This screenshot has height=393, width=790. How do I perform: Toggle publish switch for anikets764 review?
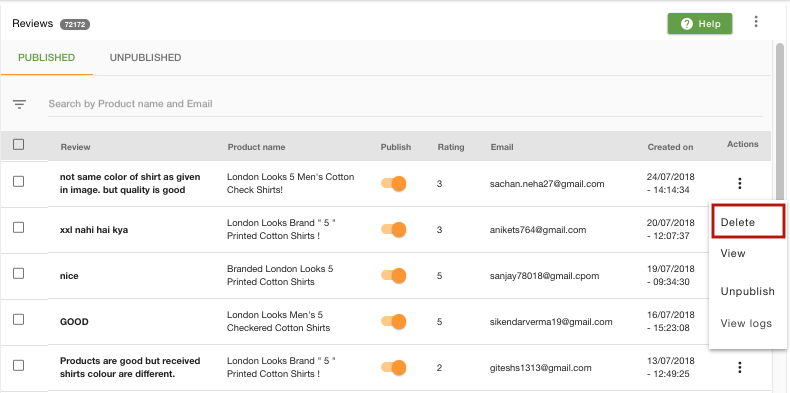394,230
